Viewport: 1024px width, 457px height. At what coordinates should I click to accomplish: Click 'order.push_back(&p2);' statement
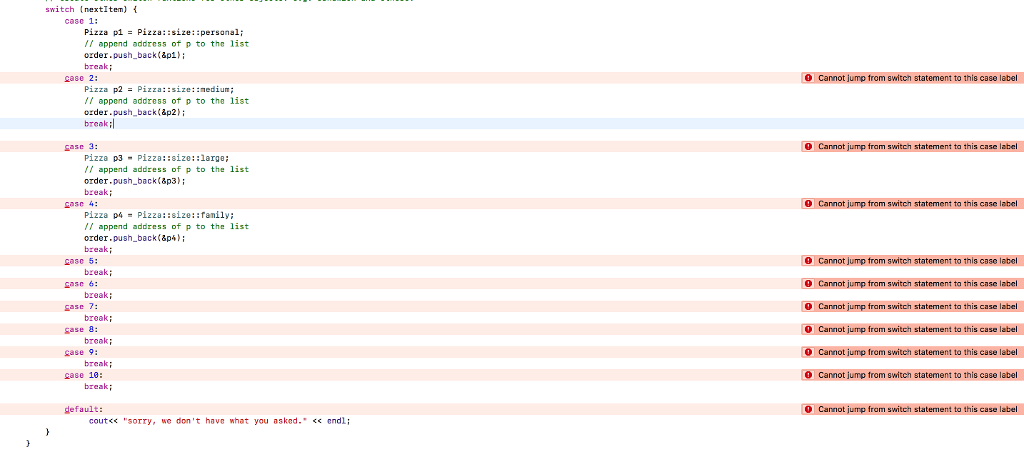coord(135,112)
